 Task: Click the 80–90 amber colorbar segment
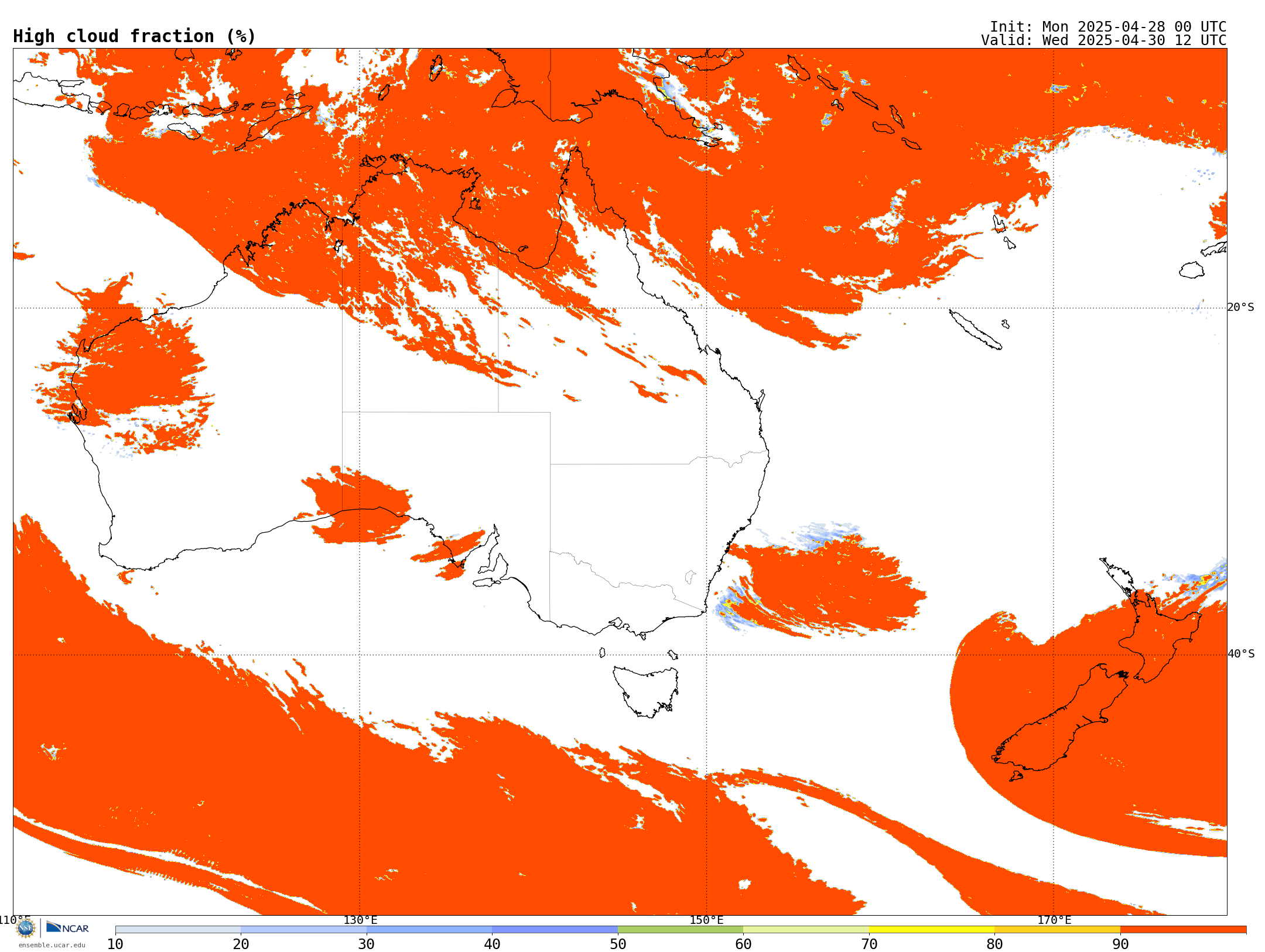pos(1057,930)
